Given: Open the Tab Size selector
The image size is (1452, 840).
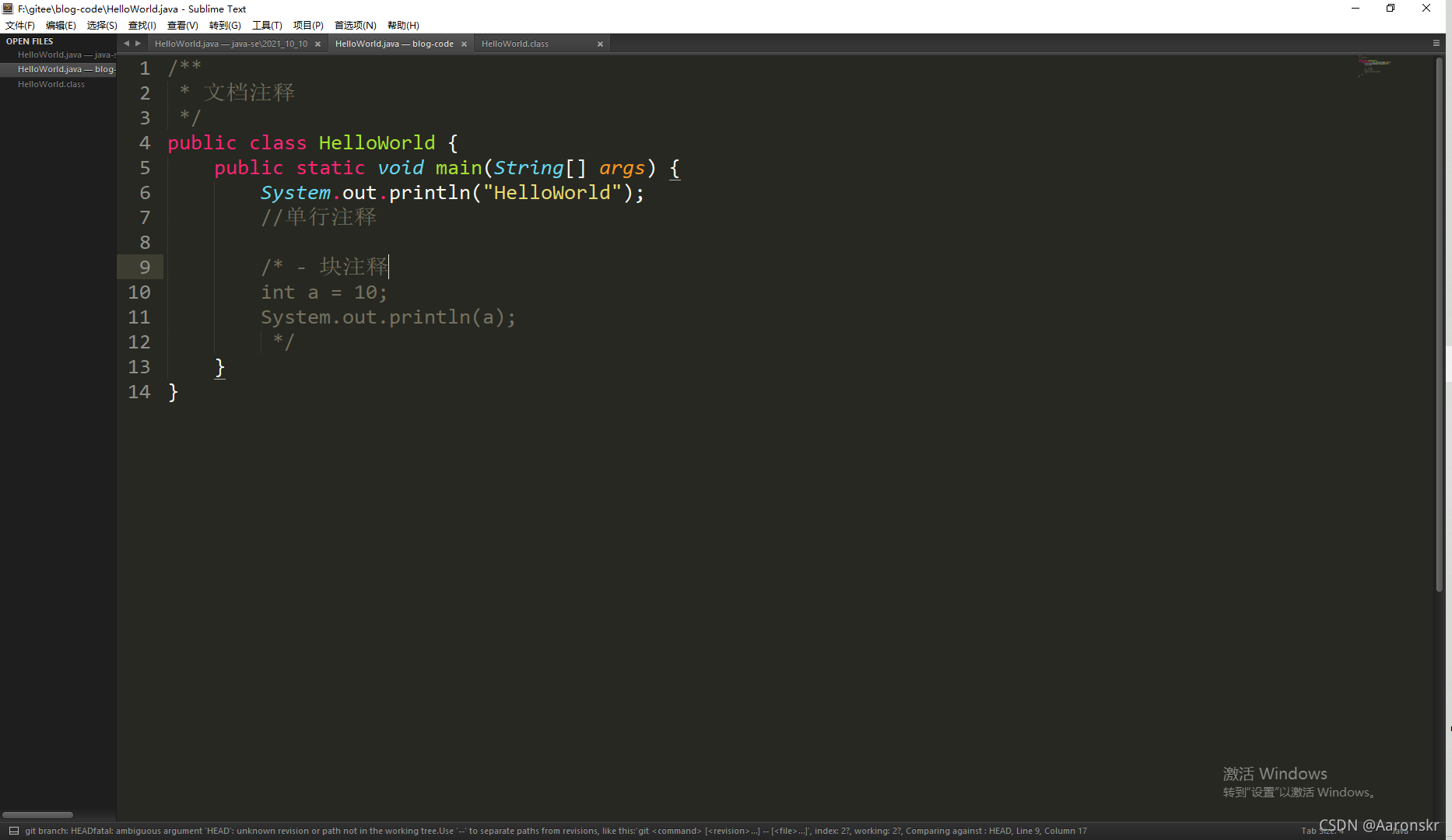Looking at the screenshot, I should [x=1321, y=831].
